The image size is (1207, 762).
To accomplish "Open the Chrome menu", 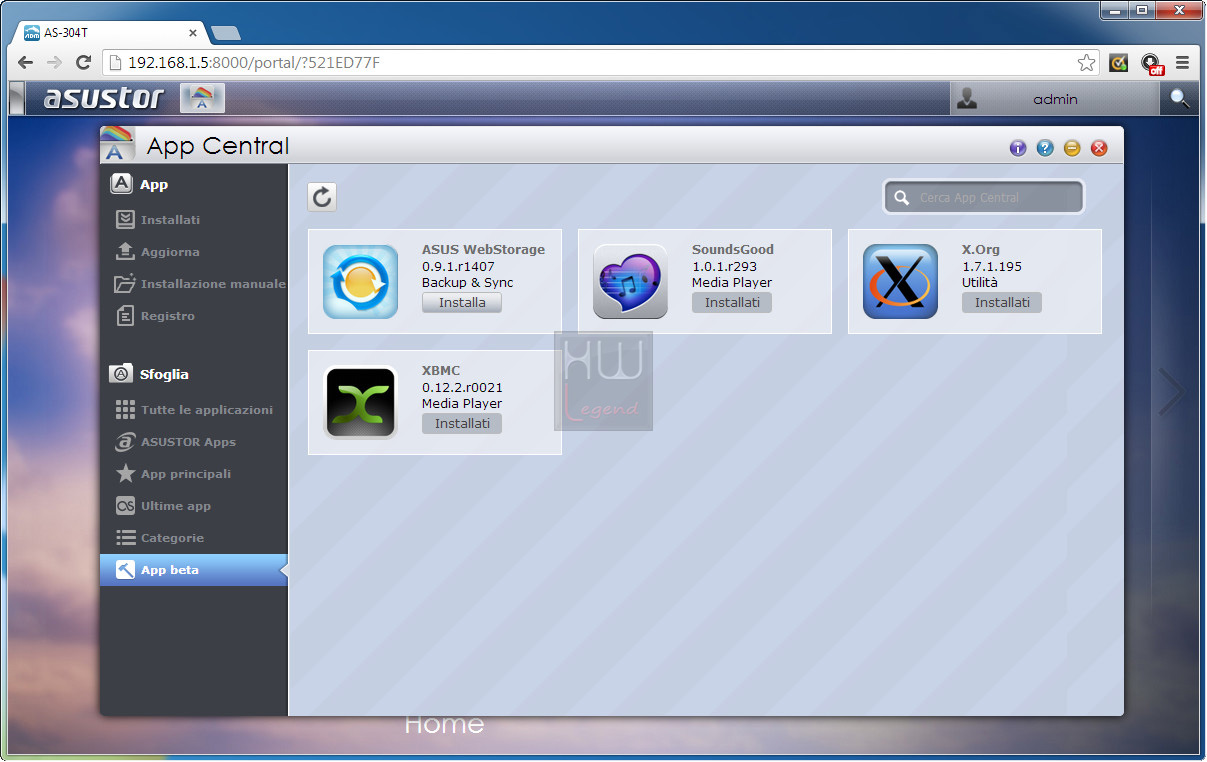I will click(x=1183, y=62).
